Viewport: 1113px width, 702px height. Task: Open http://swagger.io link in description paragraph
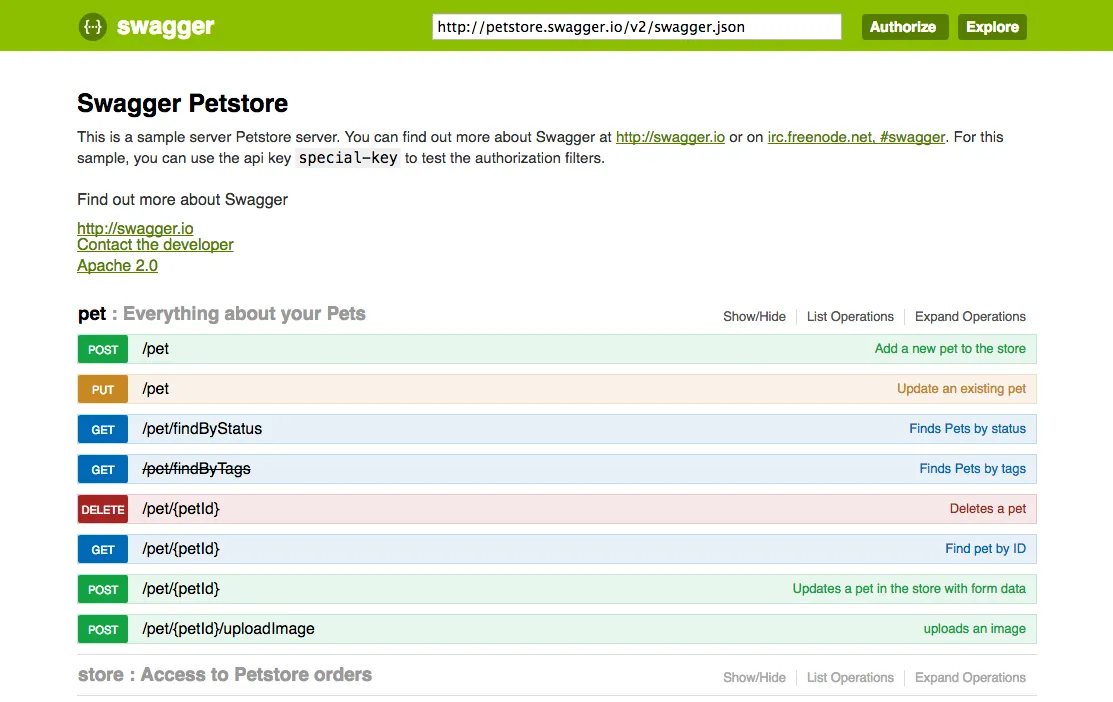click(x=670, y=137)
